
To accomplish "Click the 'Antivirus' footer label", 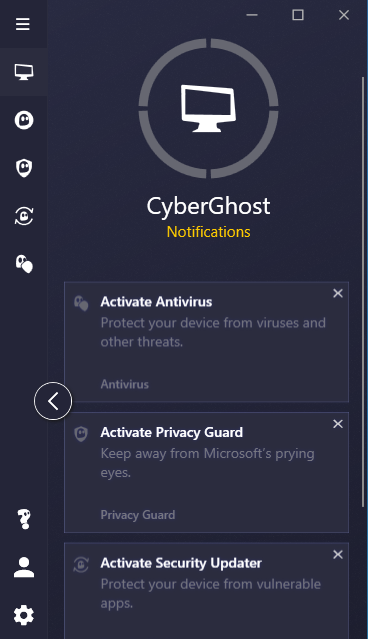I will [125, 384].
